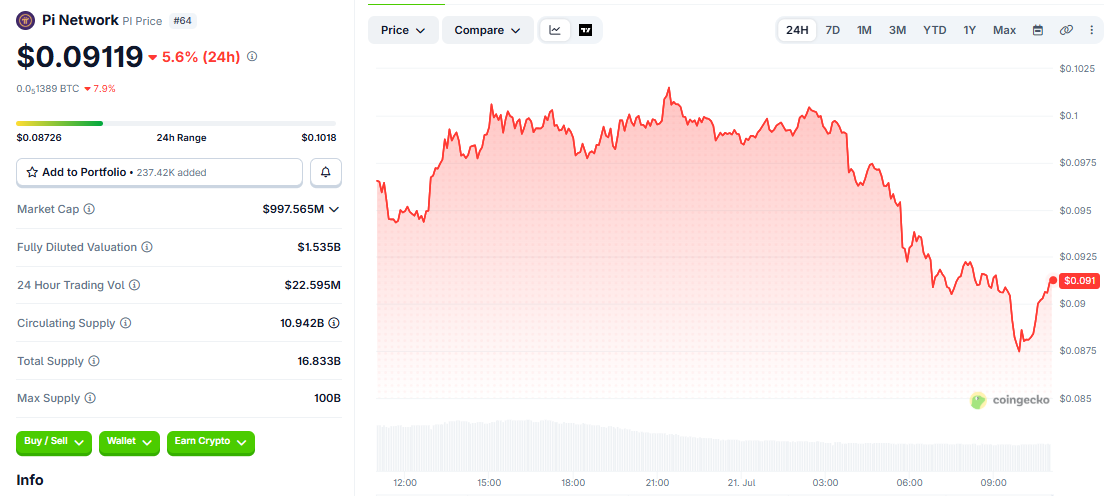Select the 1Y time range tab
1117x496 pixels.
click(970, 30)
